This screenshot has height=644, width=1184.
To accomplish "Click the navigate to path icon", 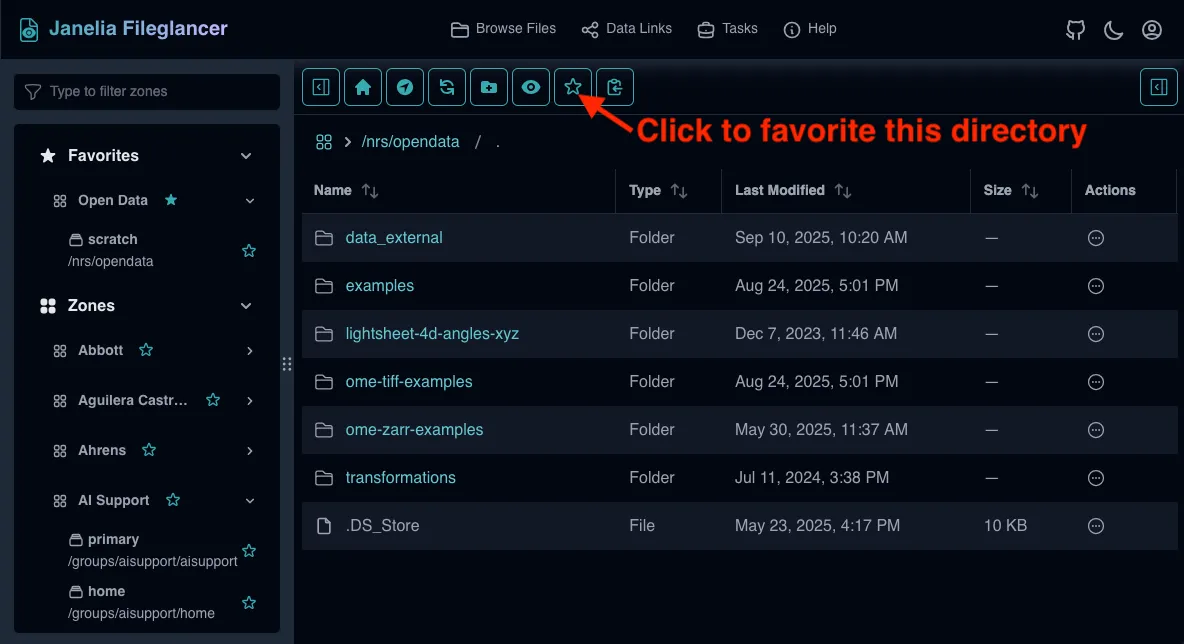I will (x=405, y=87).
